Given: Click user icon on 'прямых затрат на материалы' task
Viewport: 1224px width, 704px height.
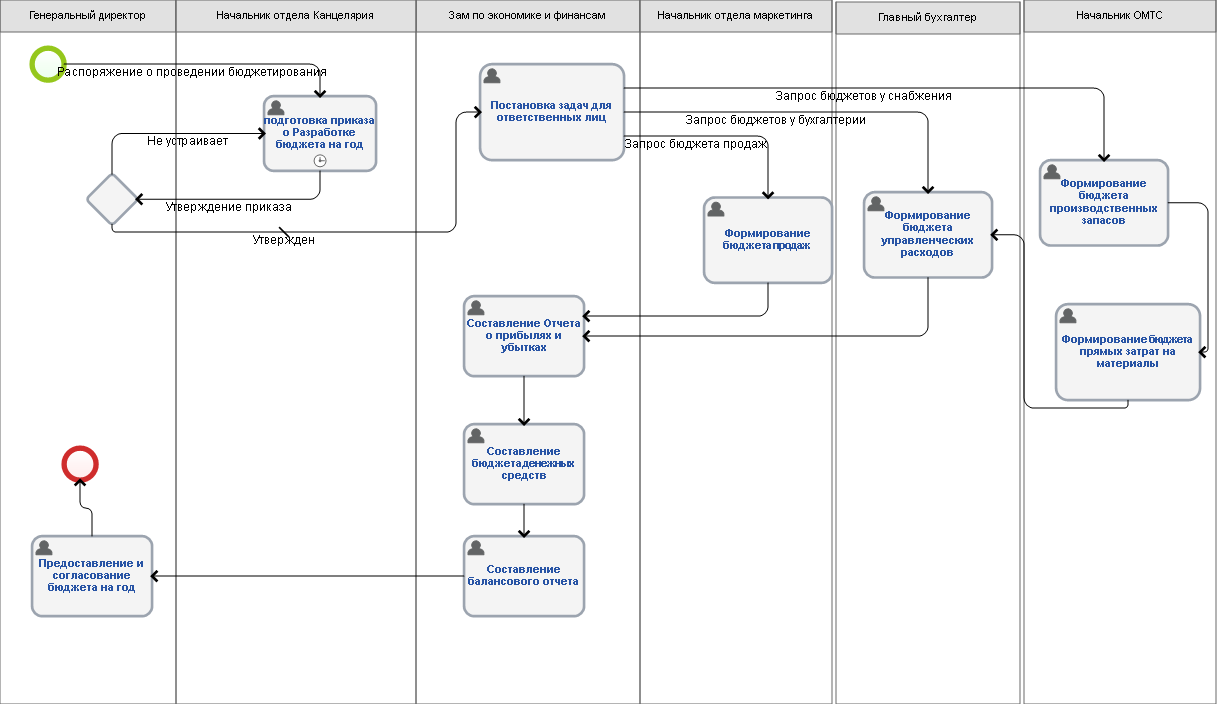Looking at the screenshot, I should (1068, 317).
